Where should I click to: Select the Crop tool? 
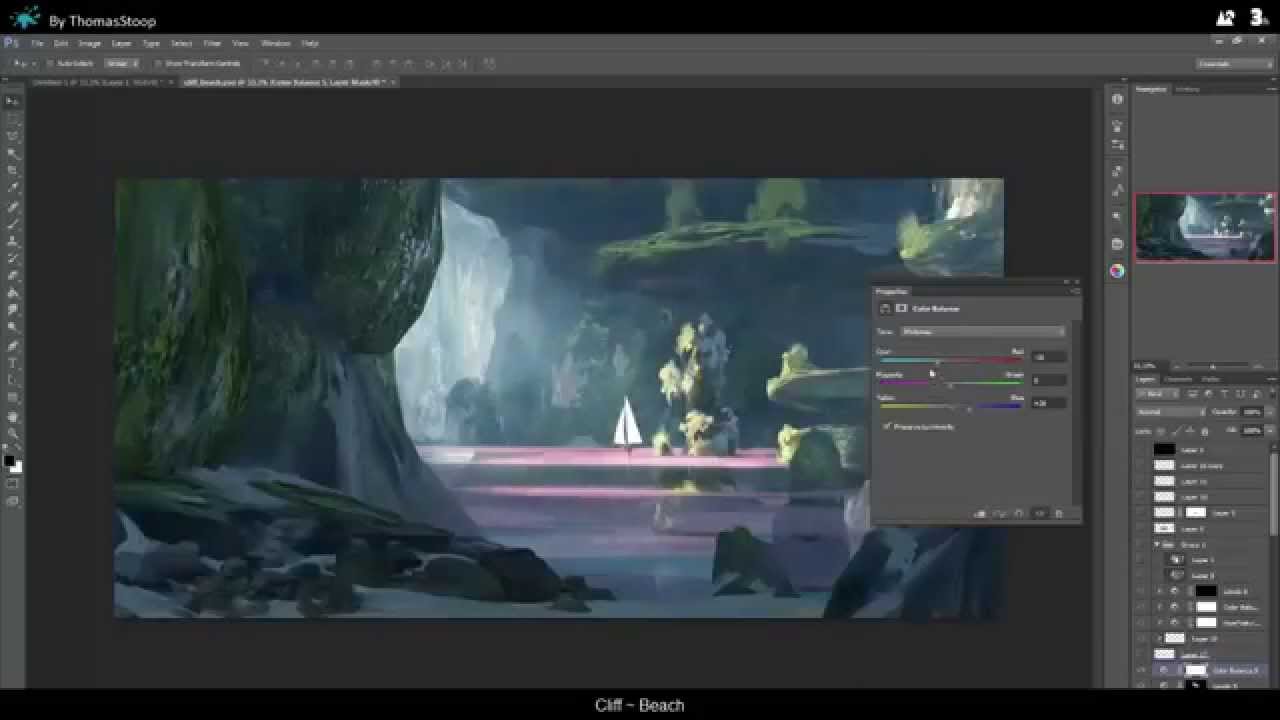click(x=12, y=170)
